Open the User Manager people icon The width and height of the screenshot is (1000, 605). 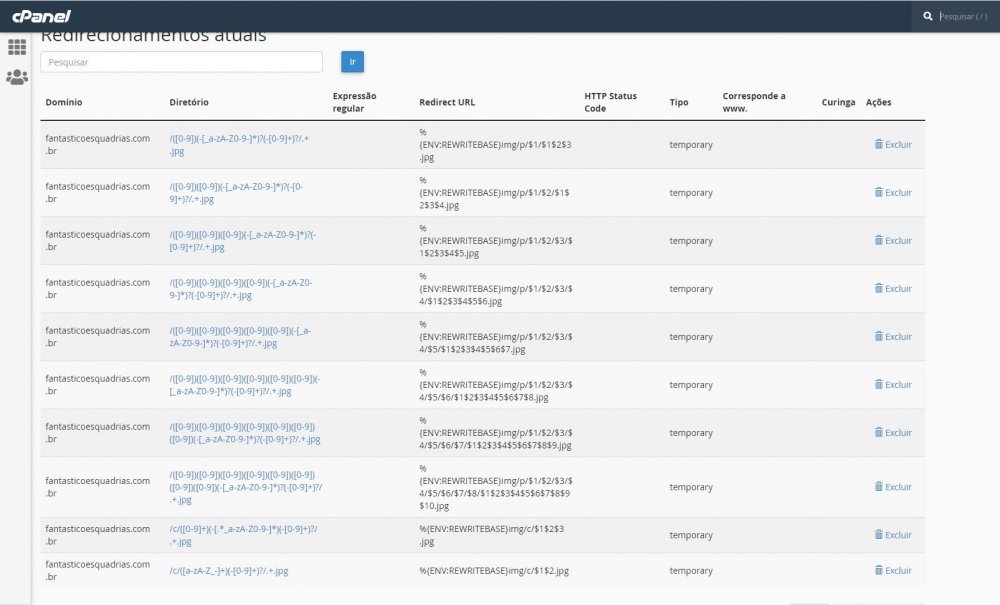pyautogui.click(x=17, y=77)
